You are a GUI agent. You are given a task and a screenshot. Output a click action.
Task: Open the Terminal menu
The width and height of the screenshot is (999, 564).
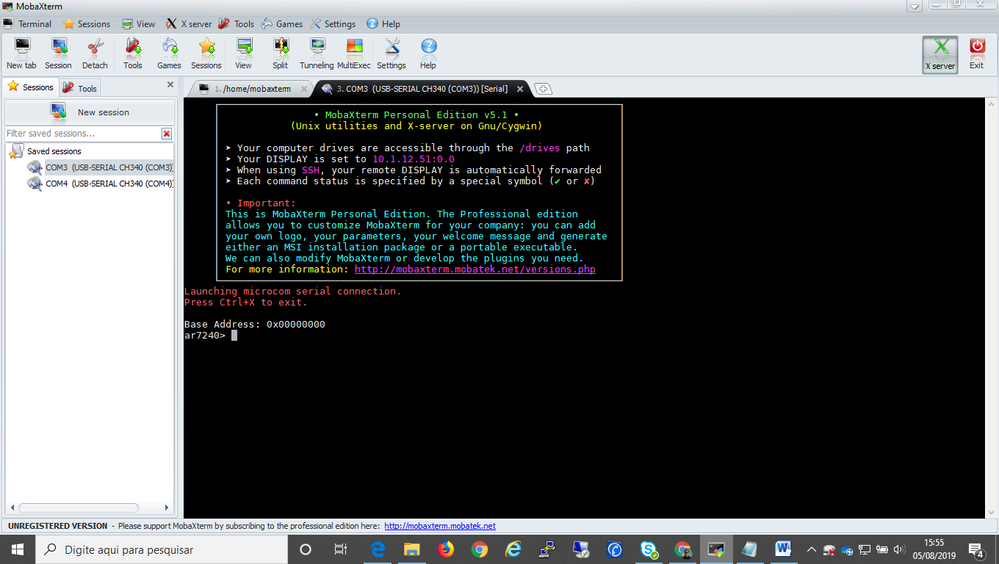click(27, 24)
